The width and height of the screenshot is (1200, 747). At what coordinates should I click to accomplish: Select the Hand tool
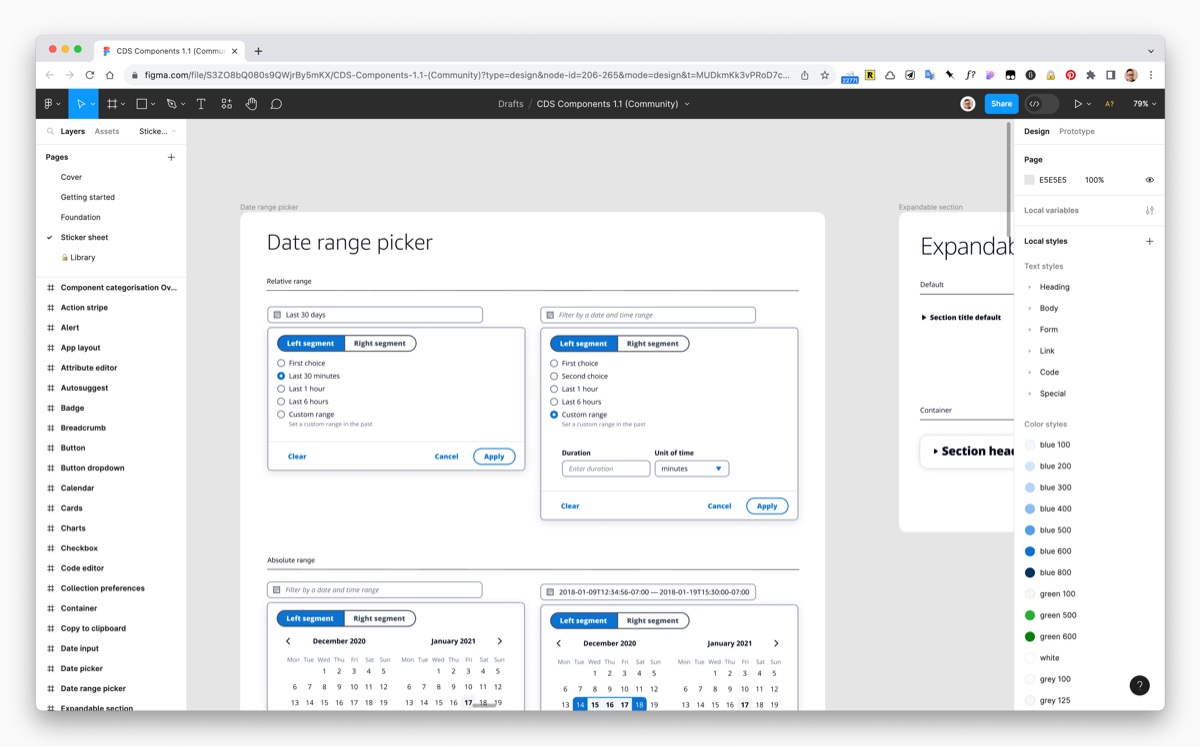coord(251,104)
